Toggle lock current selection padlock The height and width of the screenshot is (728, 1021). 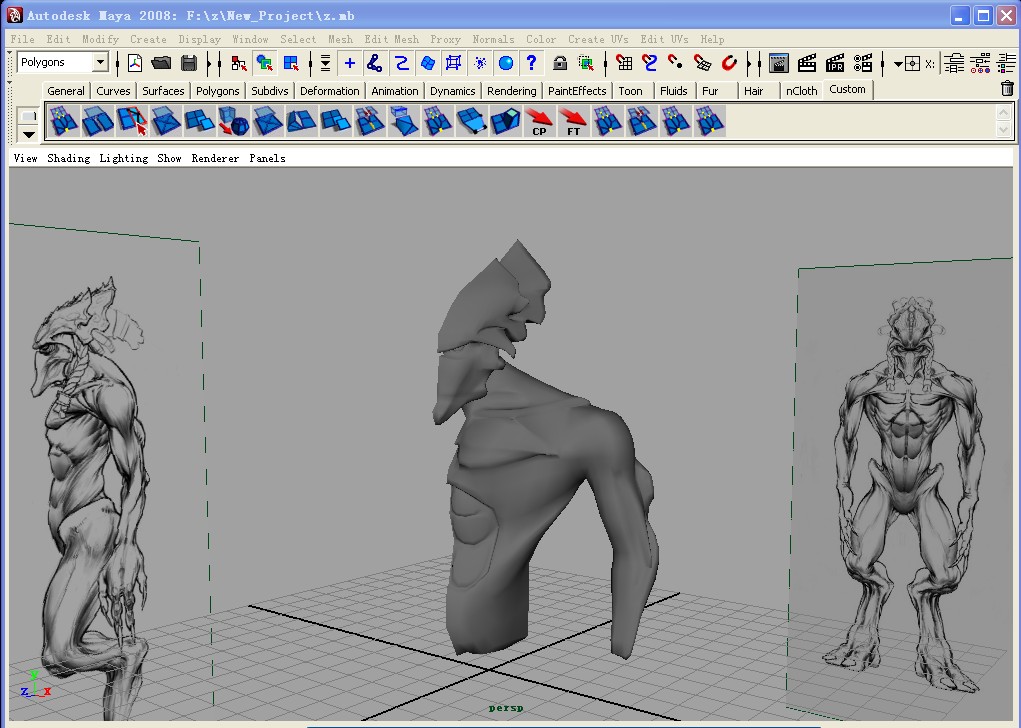(560, 63)
